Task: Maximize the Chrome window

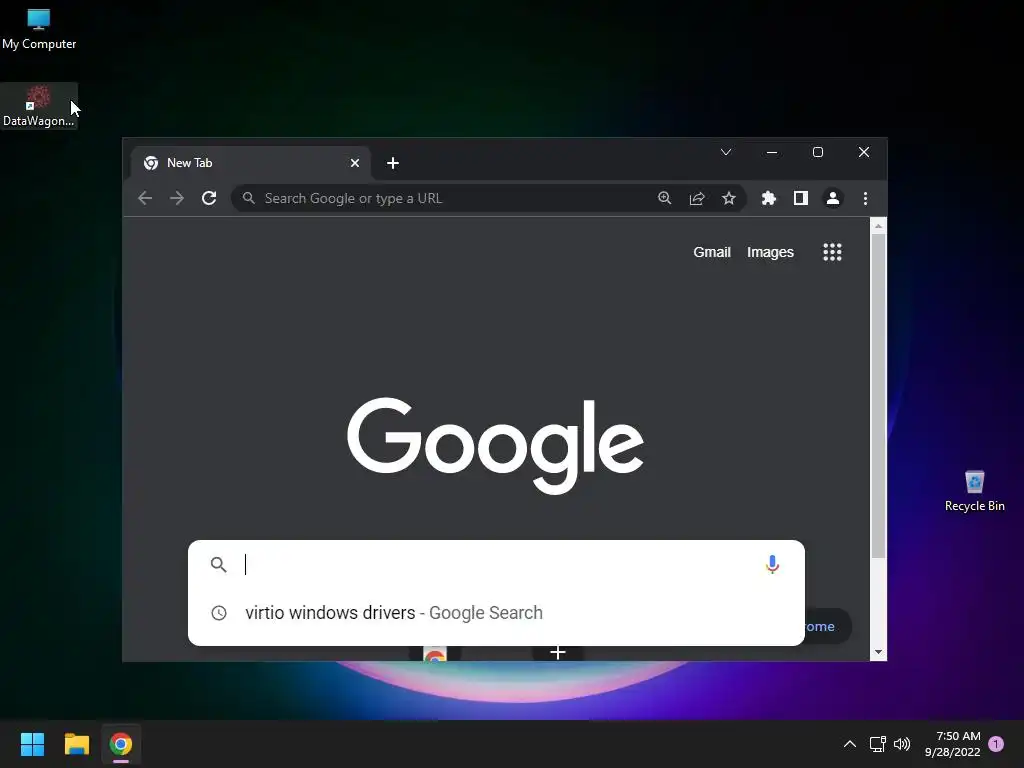Action: click(818, 152)
